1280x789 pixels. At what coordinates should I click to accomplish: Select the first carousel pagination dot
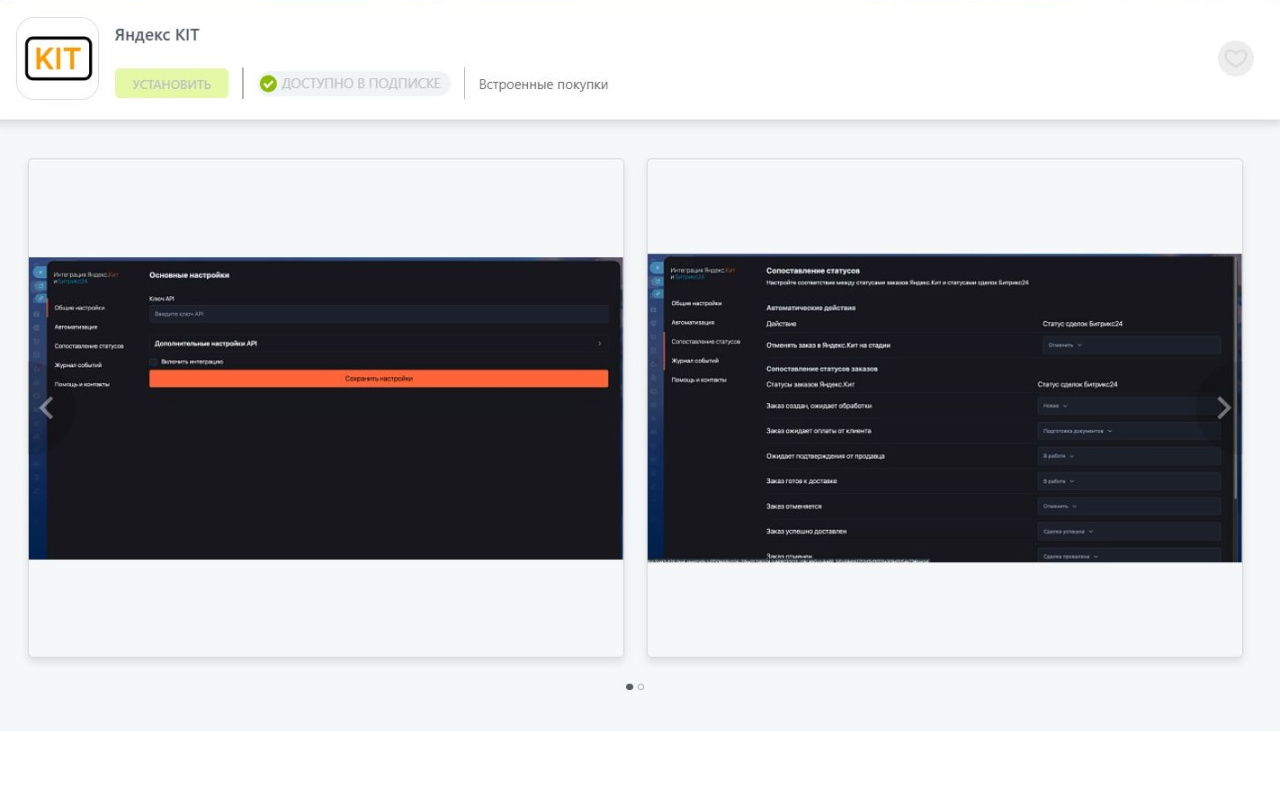pyautogui.click(x=629, y=687)
